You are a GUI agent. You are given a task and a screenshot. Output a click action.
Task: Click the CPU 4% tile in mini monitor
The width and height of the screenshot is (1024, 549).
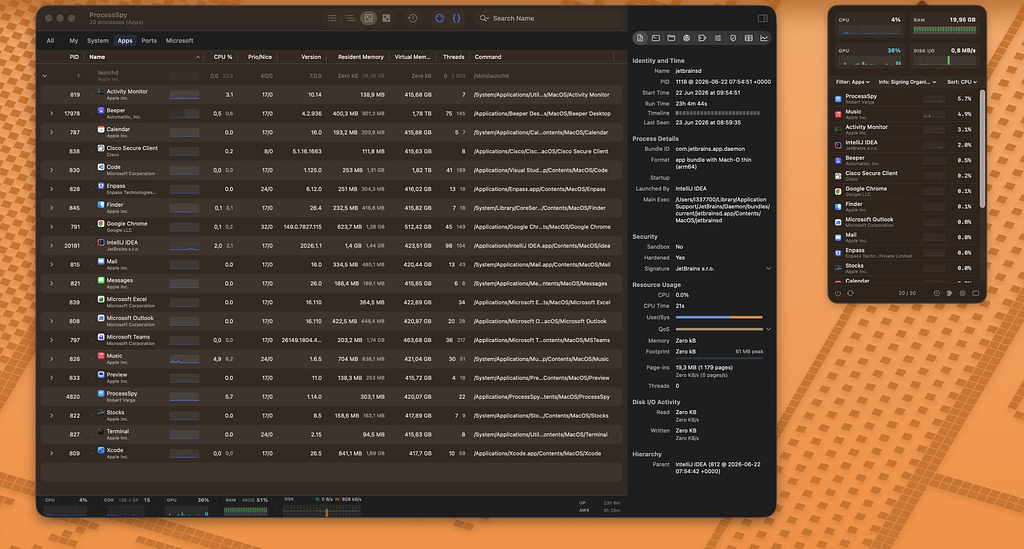(x=869, y=25)
